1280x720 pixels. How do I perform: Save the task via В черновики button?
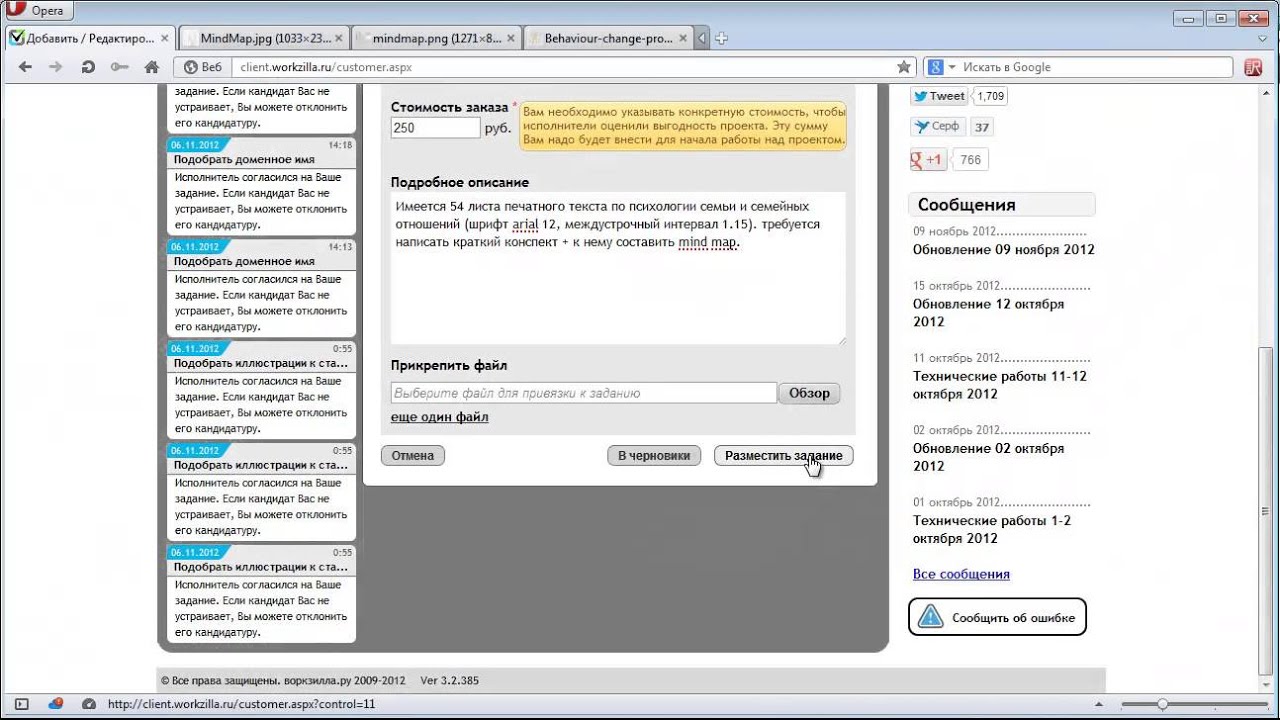click(x=654, y=455)
